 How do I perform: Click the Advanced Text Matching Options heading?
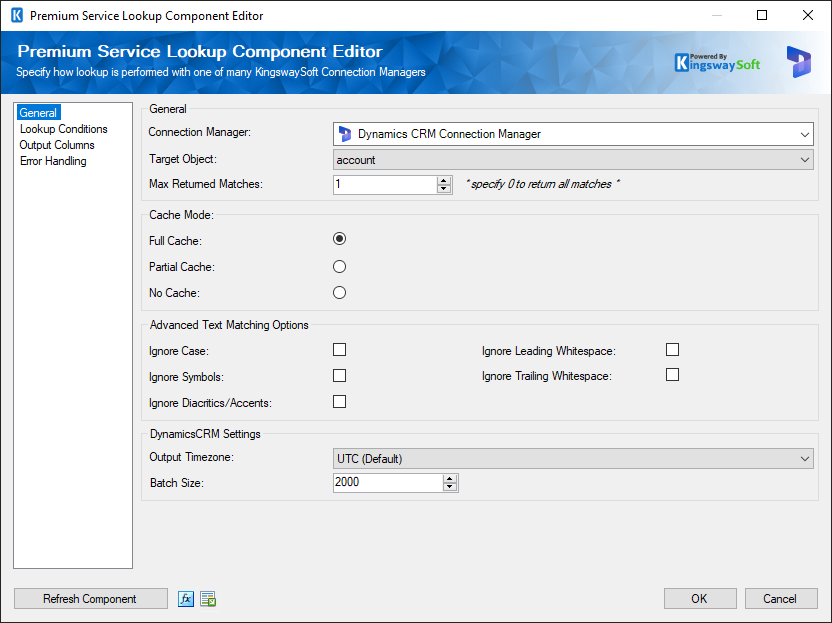coord(229,325)
